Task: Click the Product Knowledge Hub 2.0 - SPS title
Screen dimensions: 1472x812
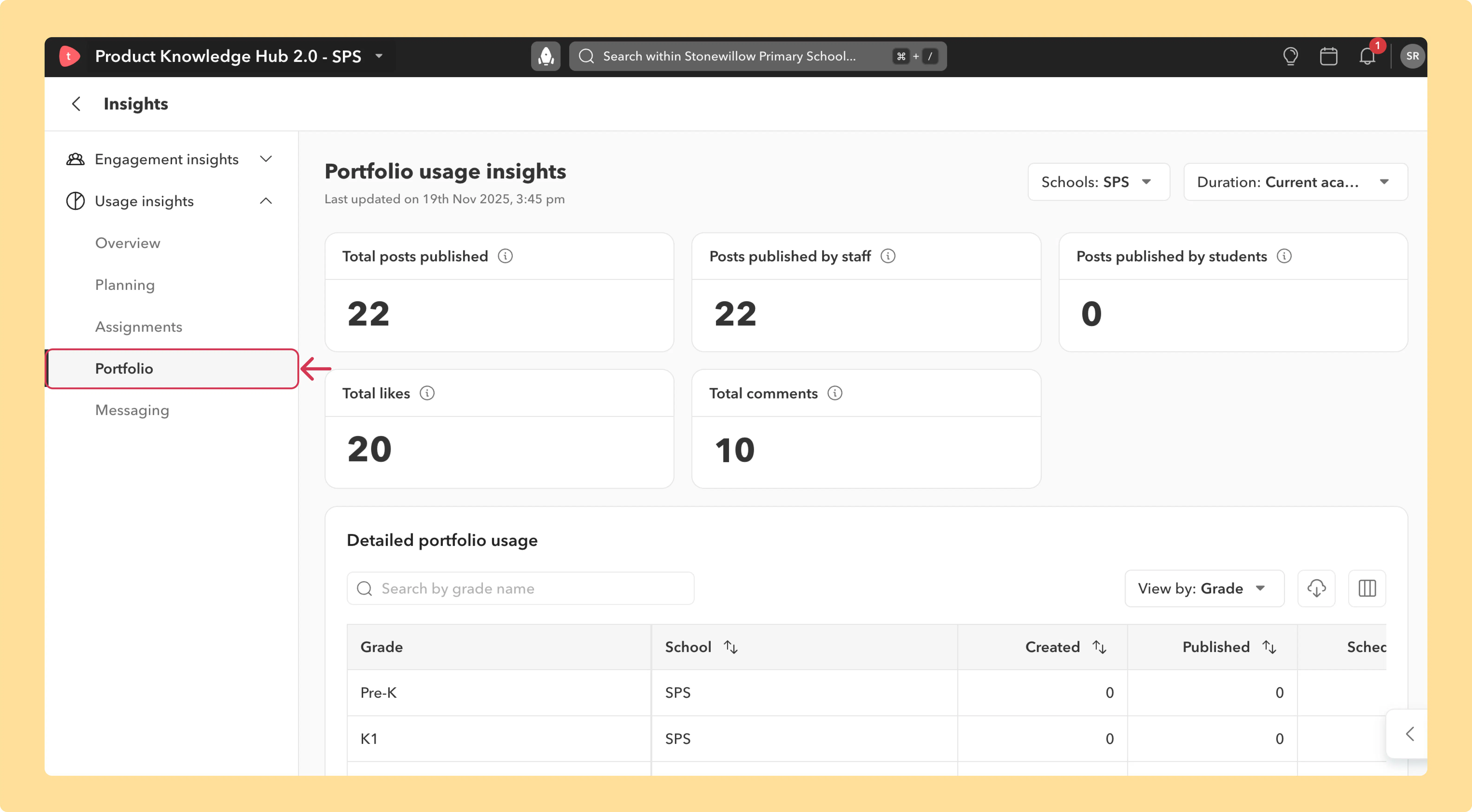Action: [x=228, y=56]
